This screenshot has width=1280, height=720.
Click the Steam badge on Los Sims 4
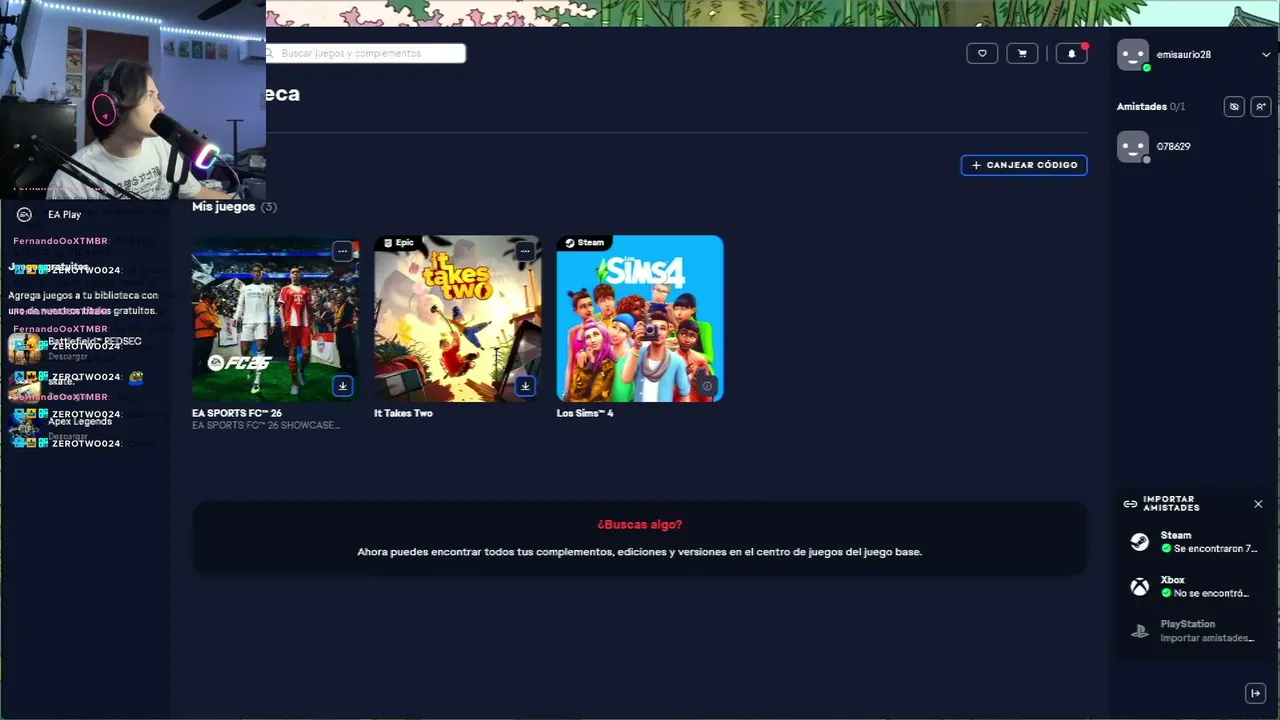585,243
